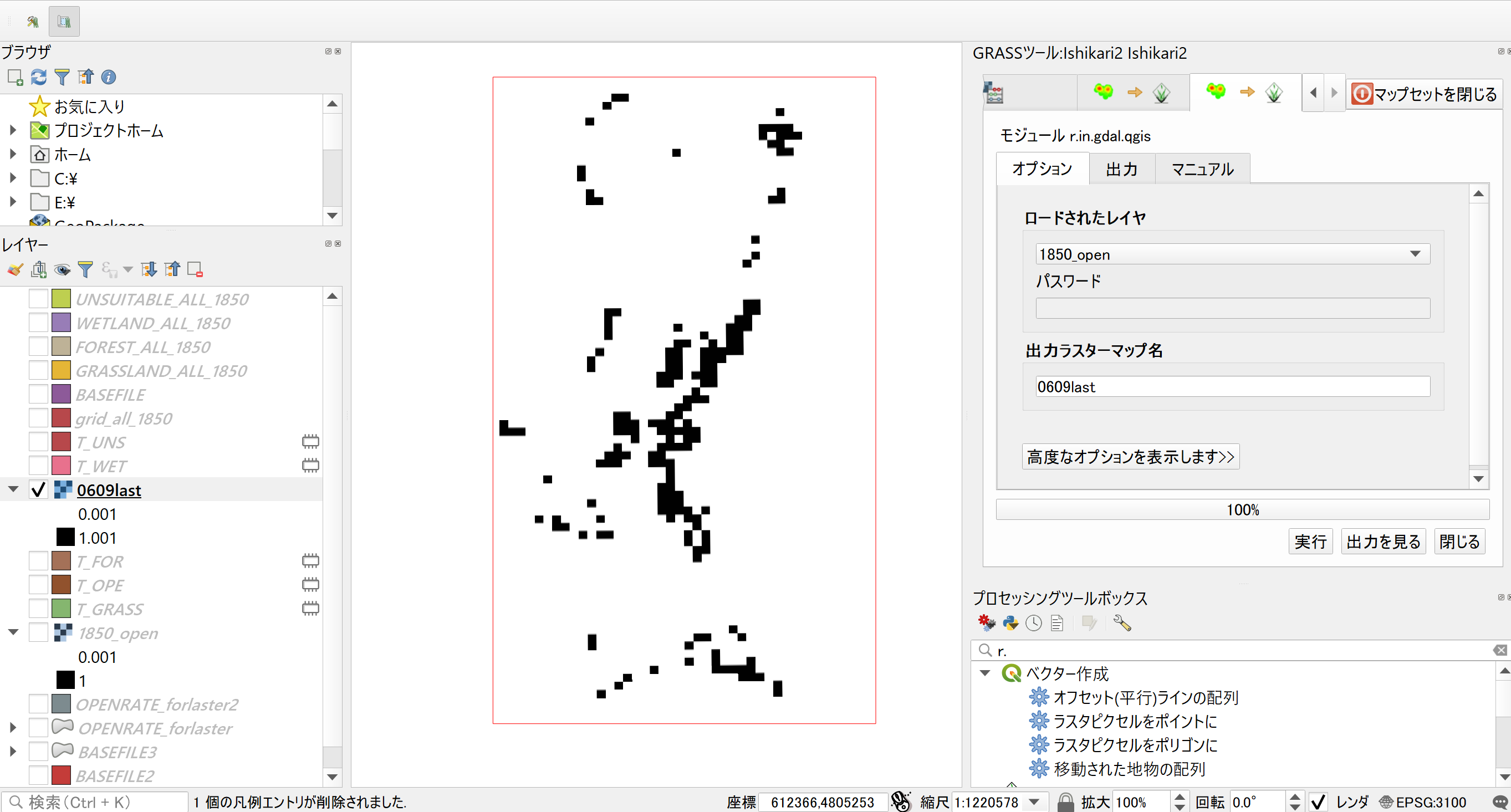Image resolution: width=1511 pixels, height=812 pixels.
Task: Select the filter legend icon in layers panel
Action: [86, 269]
